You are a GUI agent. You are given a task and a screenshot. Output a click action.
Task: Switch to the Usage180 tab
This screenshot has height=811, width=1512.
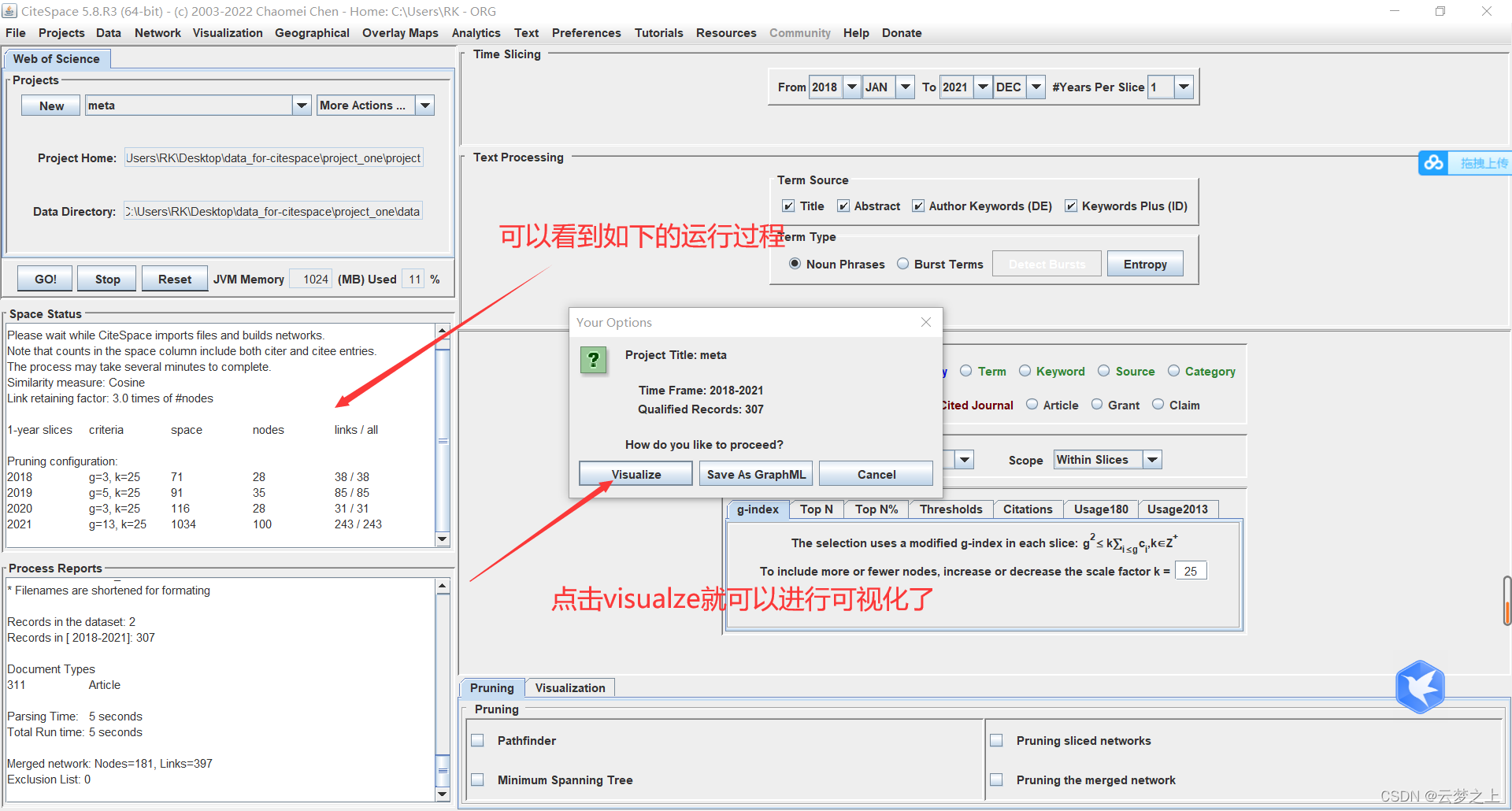[1100, 509]
